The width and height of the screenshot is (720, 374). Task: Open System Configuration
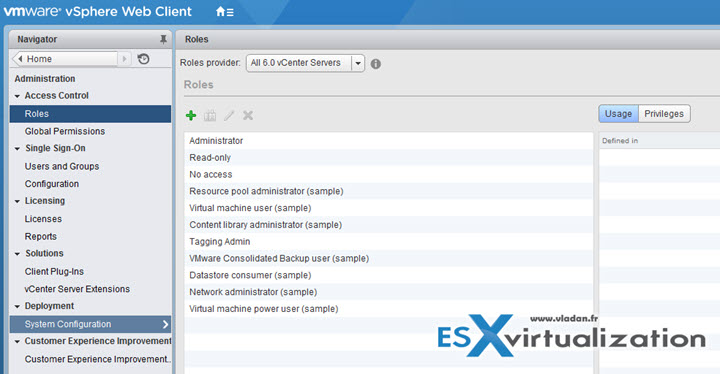(90, 324)
